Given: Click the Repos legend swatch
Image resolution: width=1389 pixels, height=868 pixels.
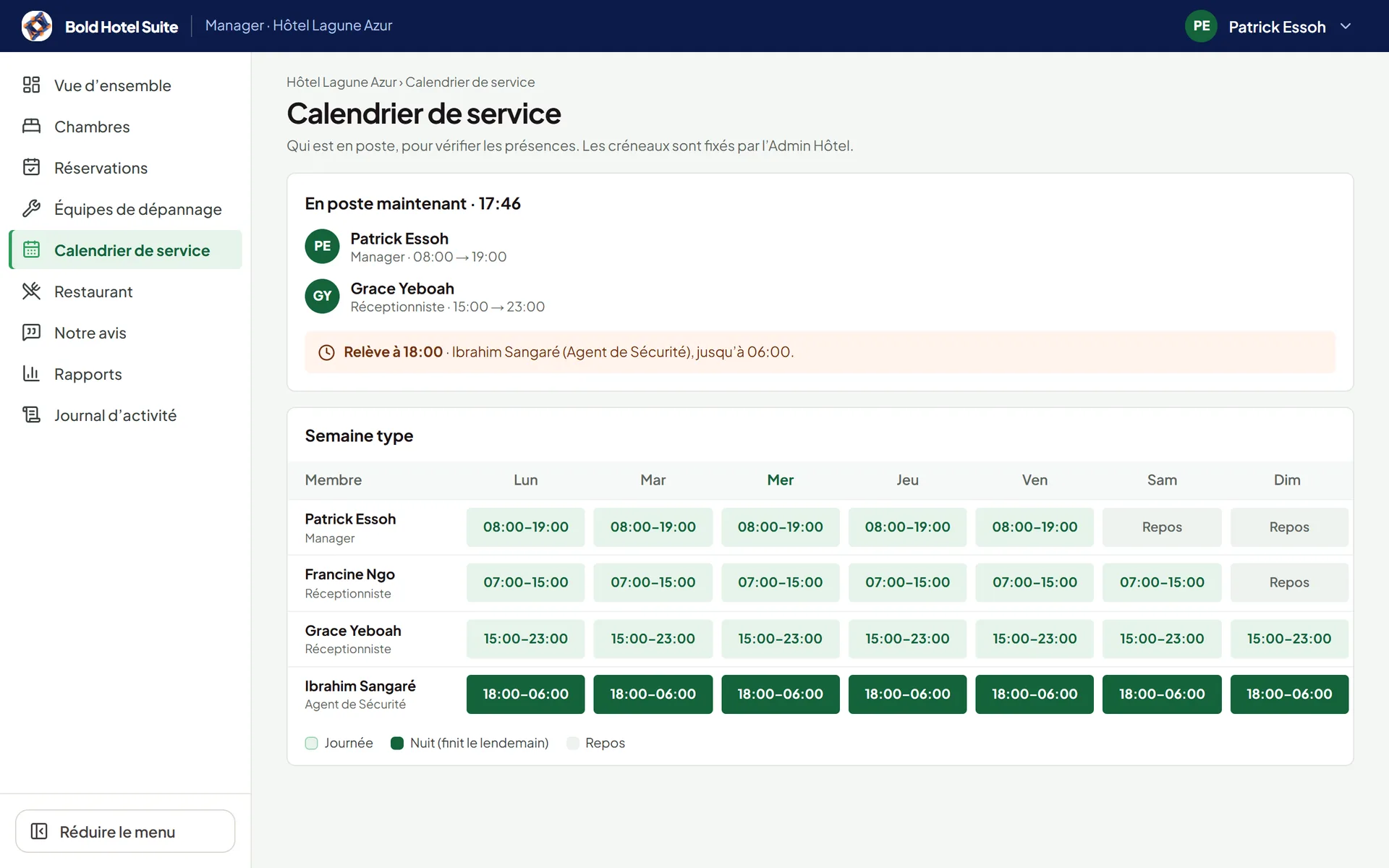Looking at the screenshot, I should point(573,743).
